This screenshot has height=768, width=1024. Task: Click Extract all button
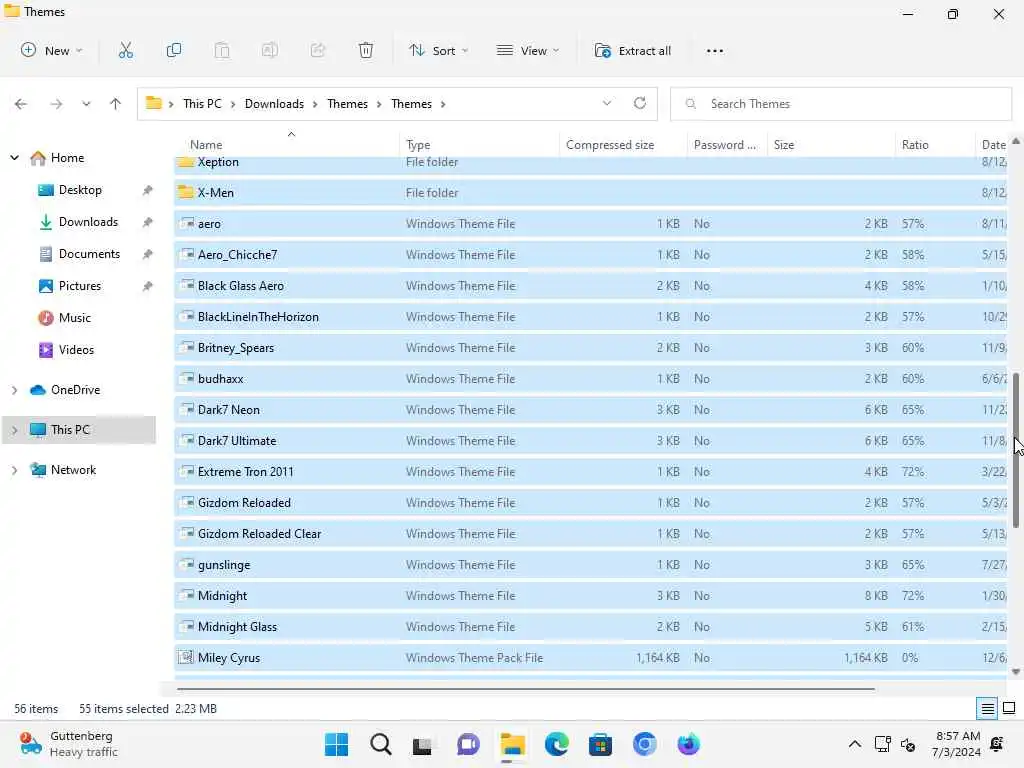tap(633, 50)
